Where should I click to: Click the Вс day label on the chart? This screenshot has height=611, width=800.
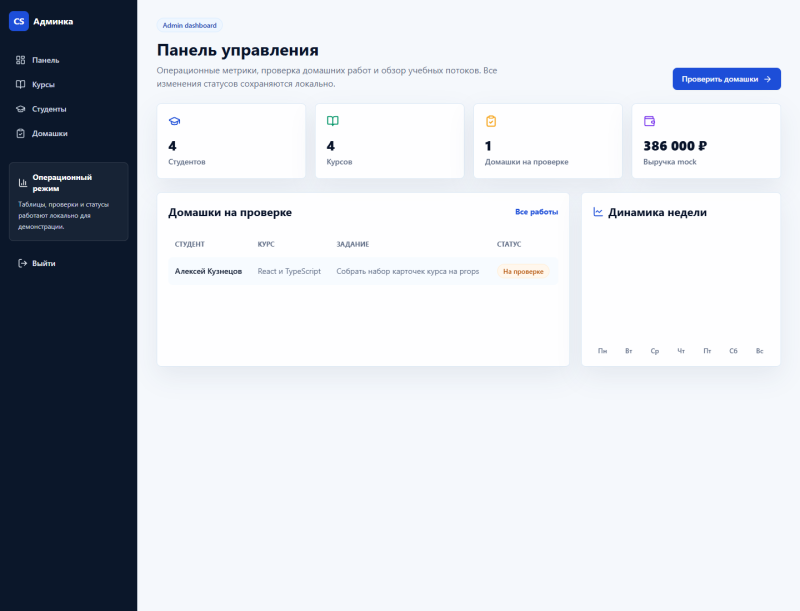pyautogui.click(x=759, y=351)
